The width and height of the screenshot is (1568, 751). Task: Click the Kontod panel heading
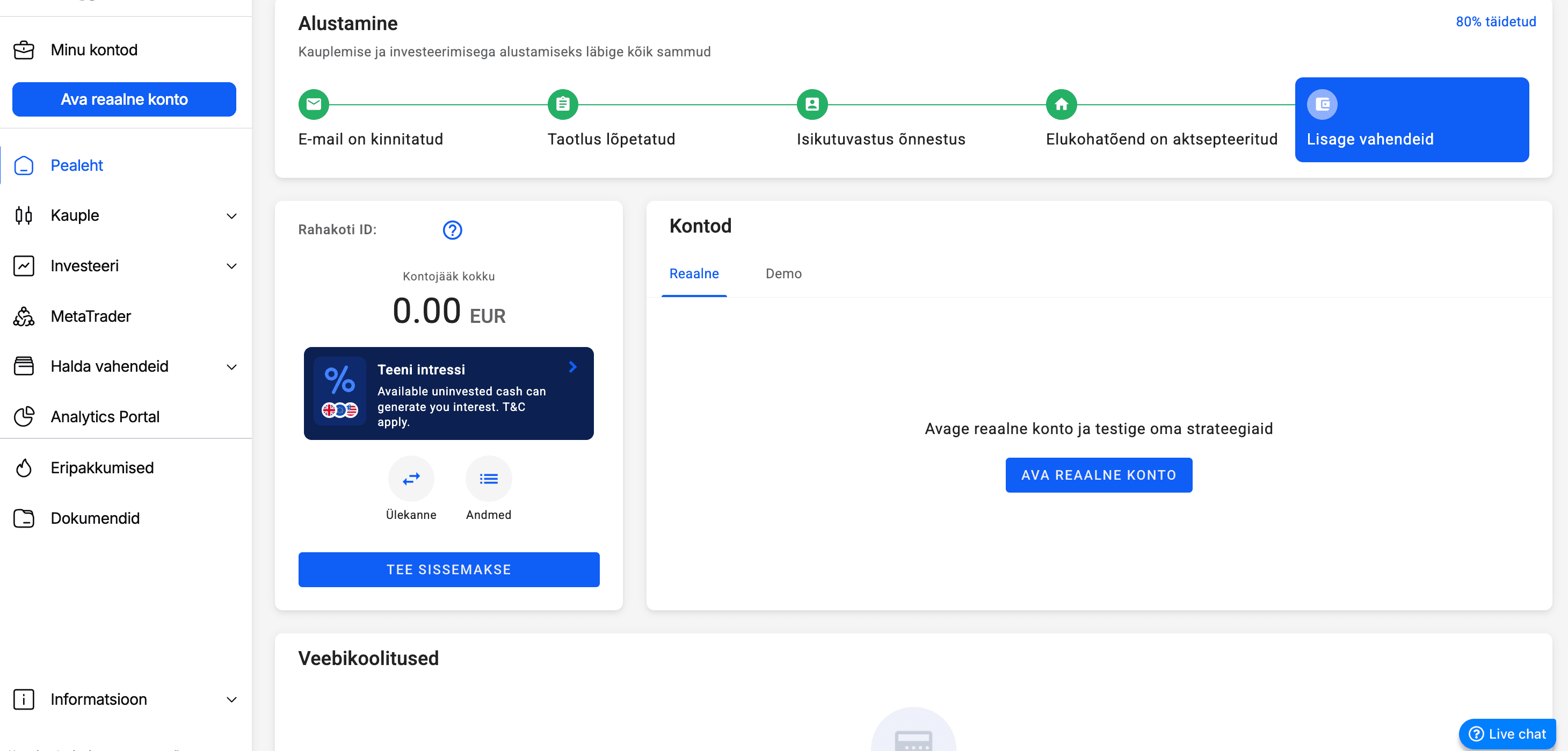[701, 226]
